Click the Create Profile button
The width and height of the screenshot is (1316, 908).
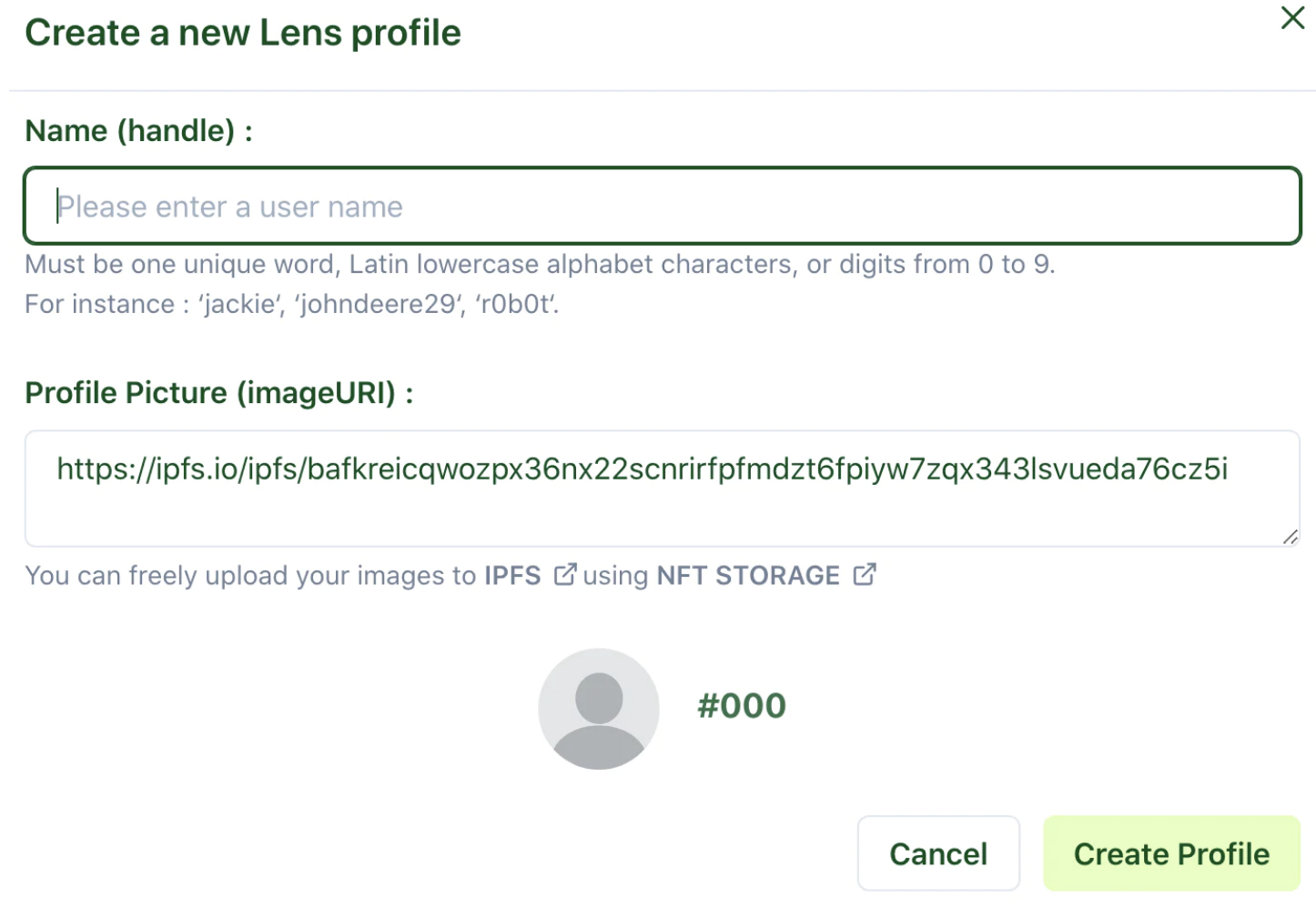1170,853
